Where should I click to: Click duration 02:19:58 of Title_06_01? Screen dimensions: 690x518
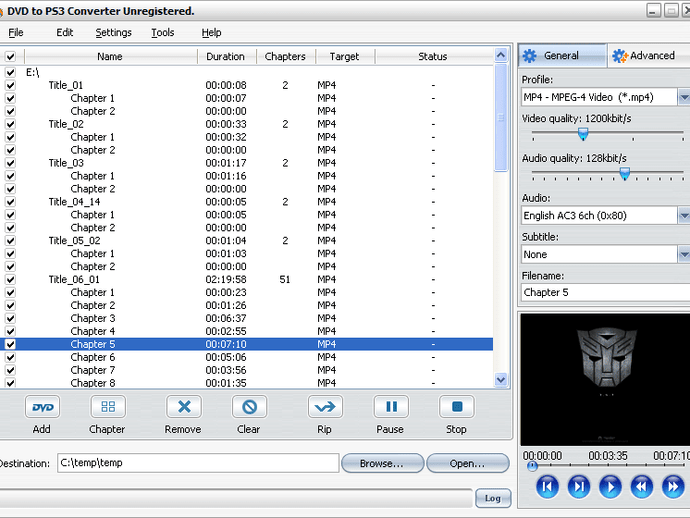click(x=226, y=279)
